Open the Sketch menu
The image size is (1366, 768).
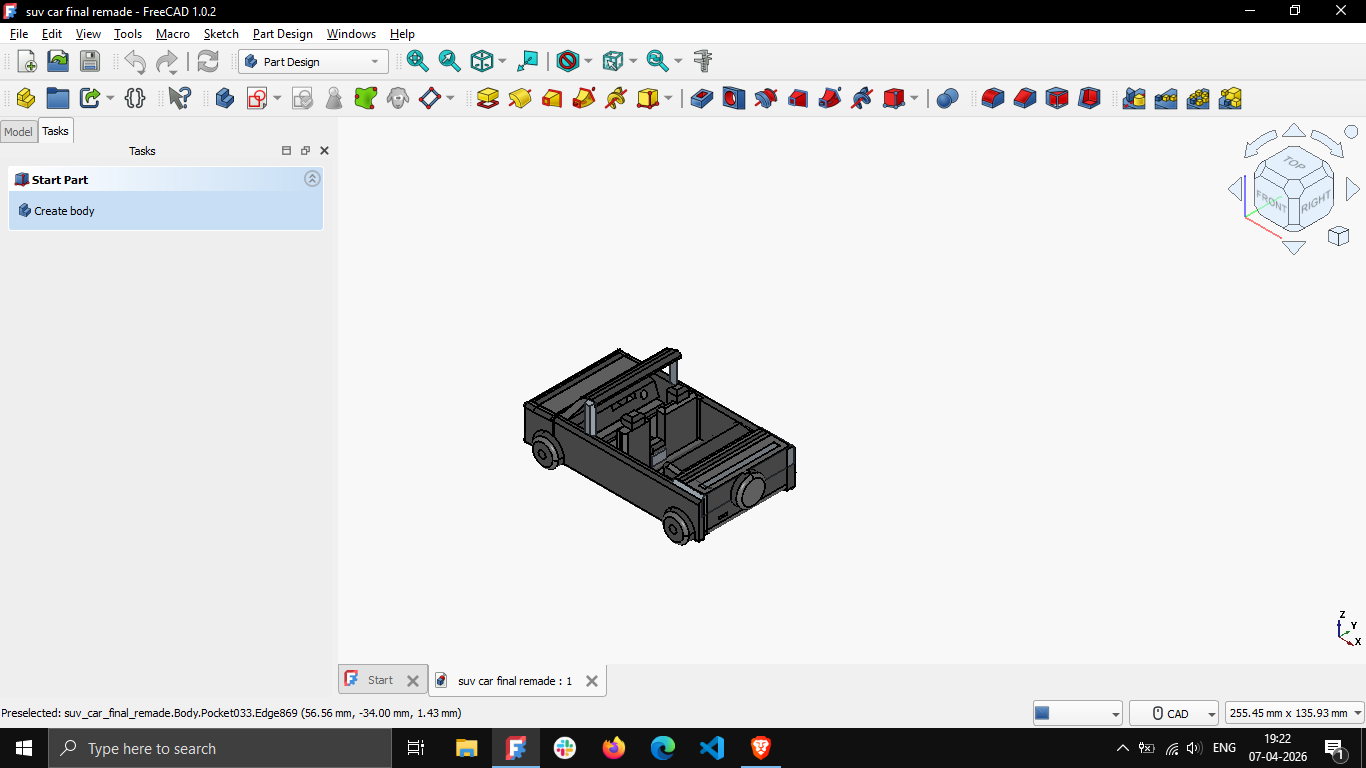221,34
